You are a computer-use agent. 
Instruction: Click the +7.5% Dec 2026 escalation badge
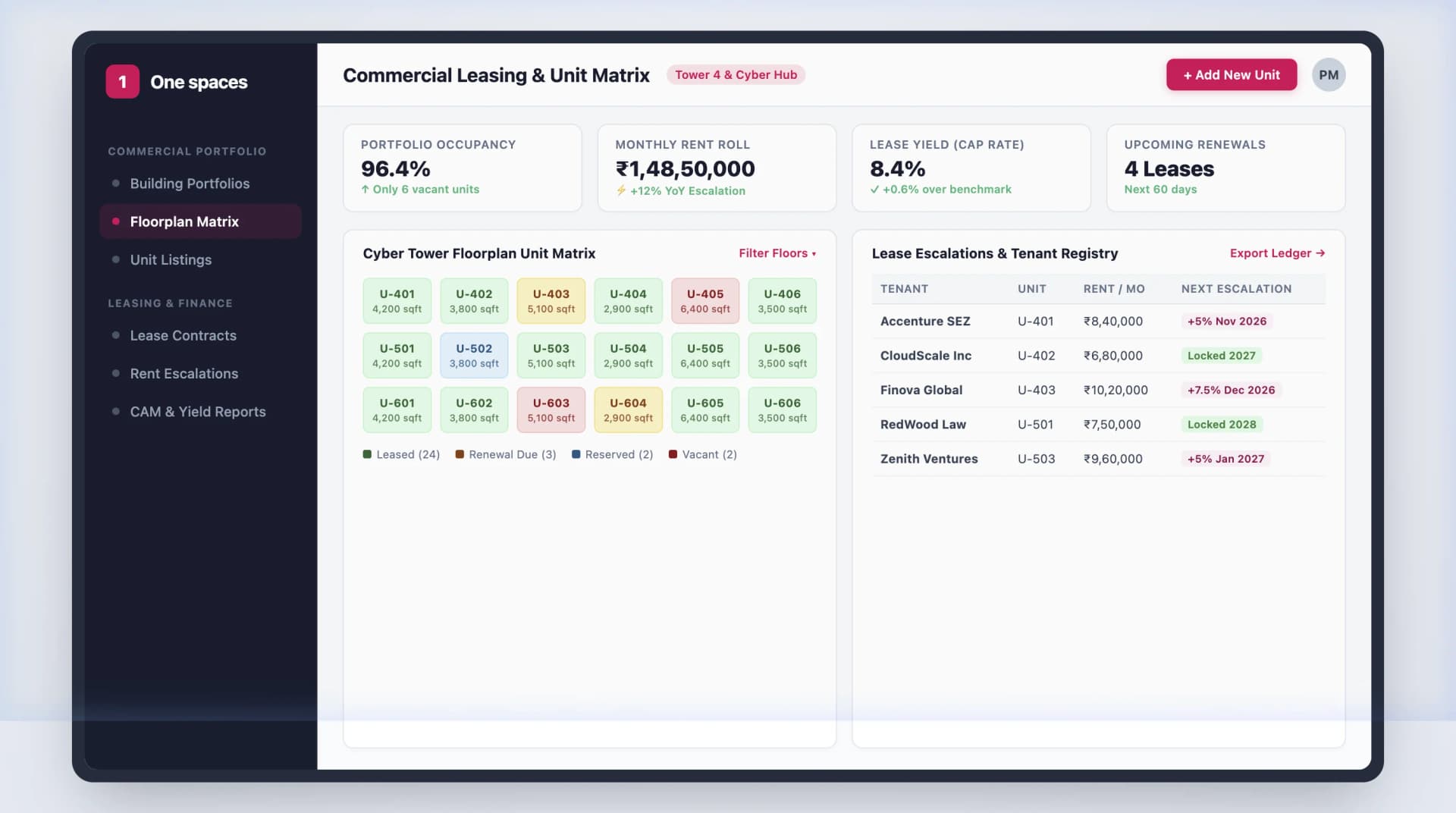1231,390
